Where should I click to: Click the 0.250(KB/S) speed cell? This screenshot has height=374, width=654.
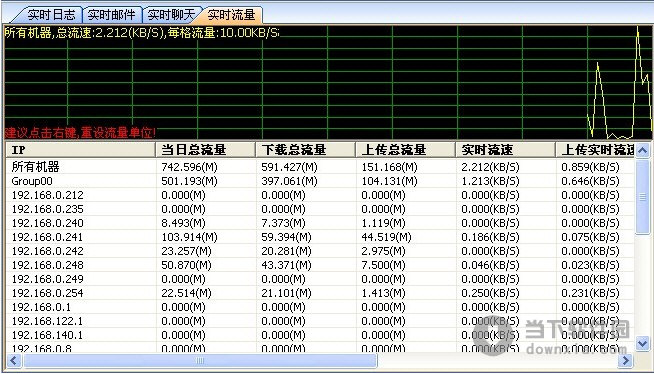click(x=490, y=293)
